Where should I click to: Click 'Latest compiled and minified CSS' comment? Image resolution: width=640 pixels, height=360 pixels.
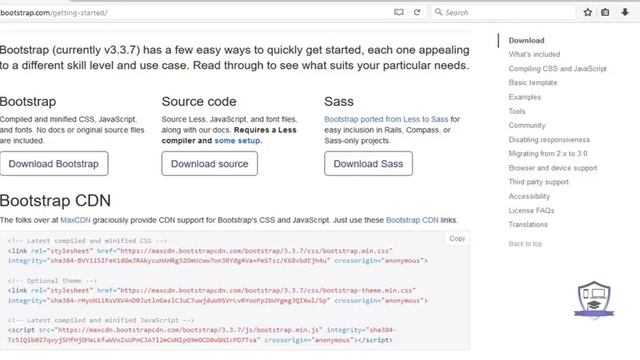click(x=87, y=241)
